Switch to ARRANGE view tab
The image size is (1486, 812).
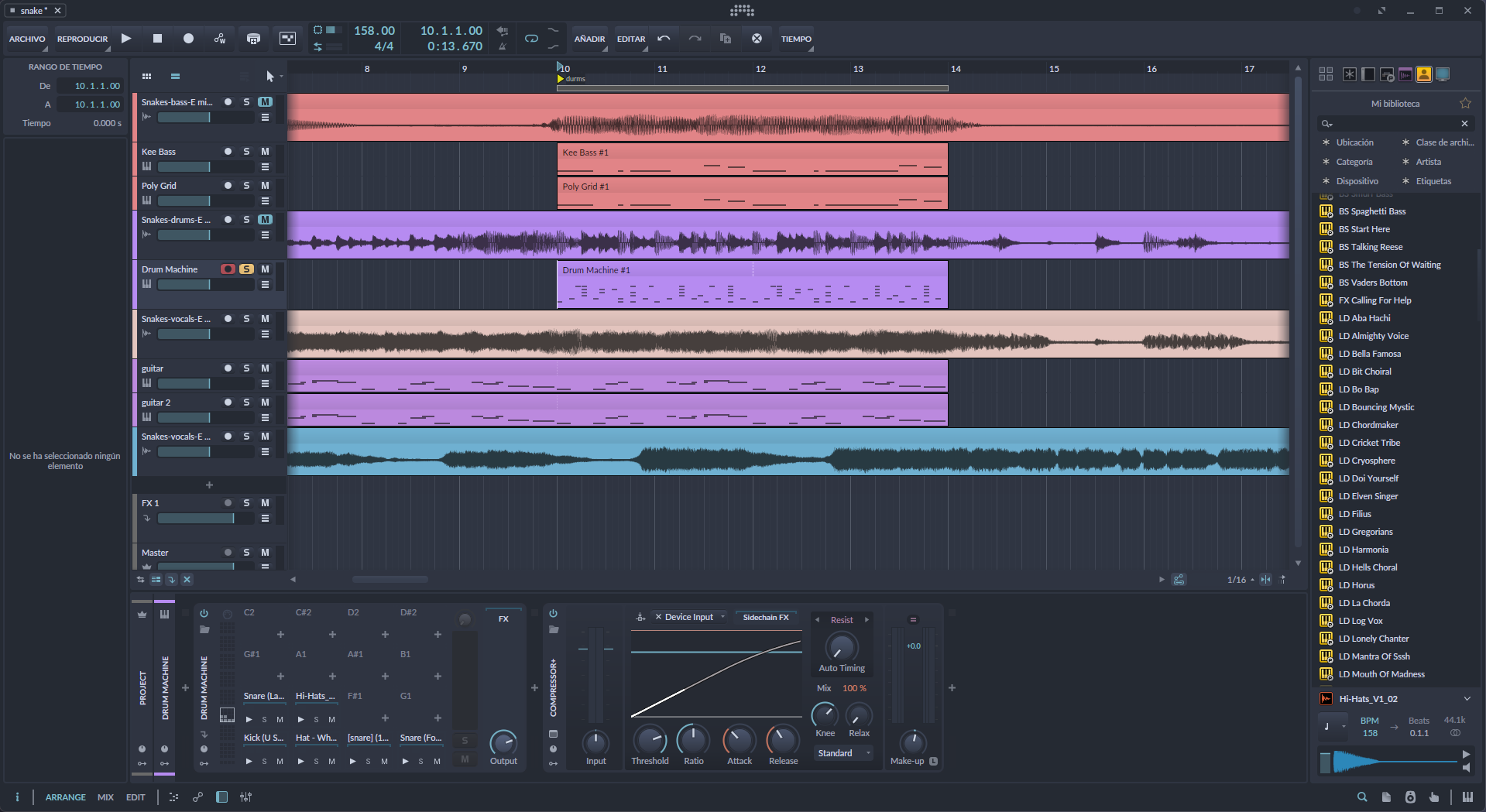click(x=66, y=797)
